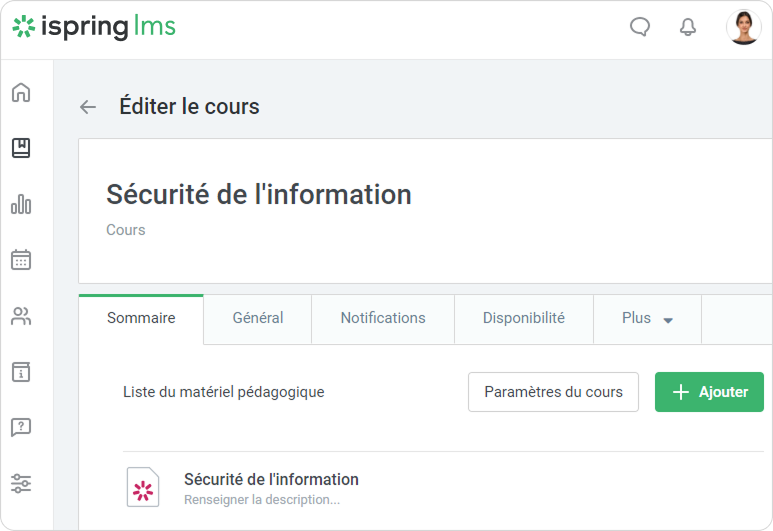Screen dimensions: 773x531
Task: Click the iSpring LMS logo
Action: coord(94,27)
